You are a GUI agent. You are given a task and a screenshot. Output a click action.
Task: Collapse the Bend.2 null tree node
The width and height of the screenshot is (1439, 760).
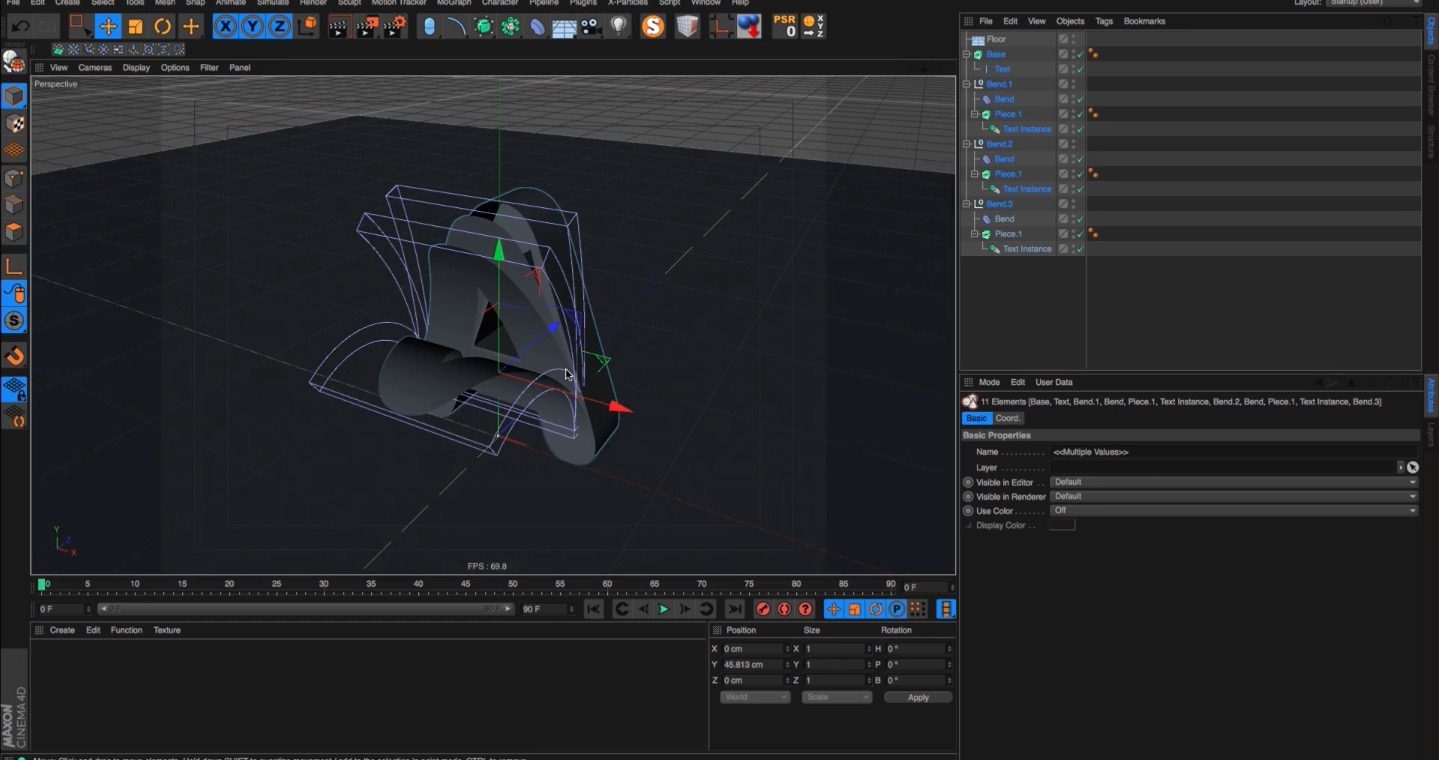click(967, 144)
